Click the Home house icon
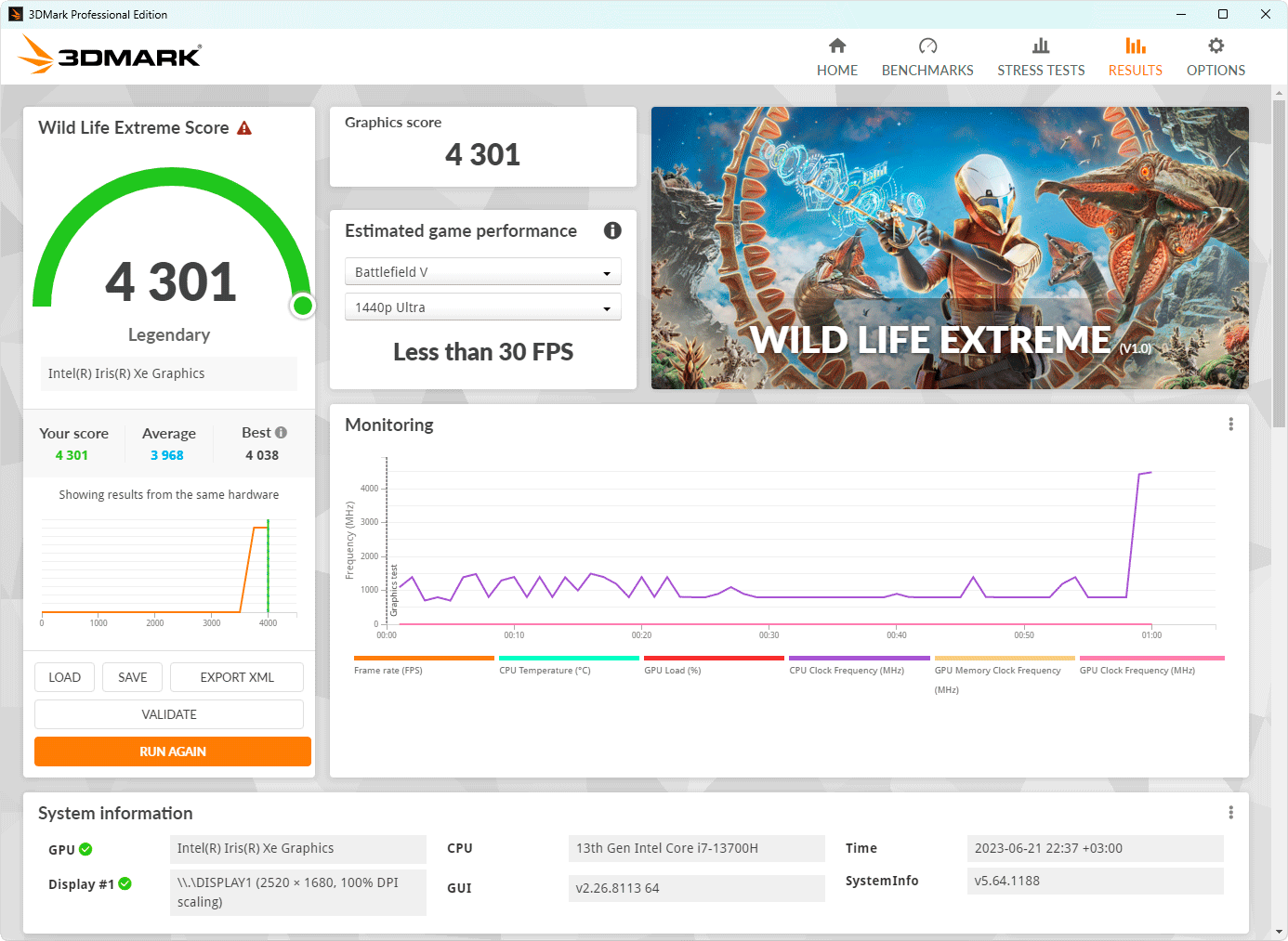 tap(837, 46)
